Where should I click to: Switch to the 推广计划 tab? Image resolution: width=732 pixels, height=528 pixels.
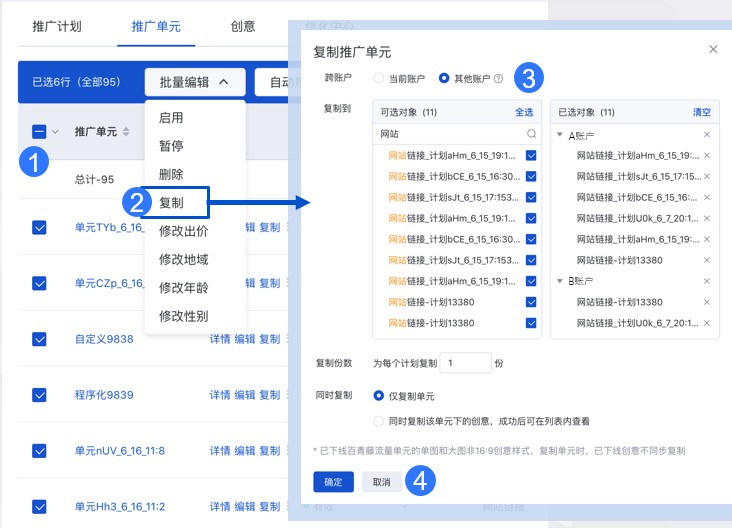[57, 26]
